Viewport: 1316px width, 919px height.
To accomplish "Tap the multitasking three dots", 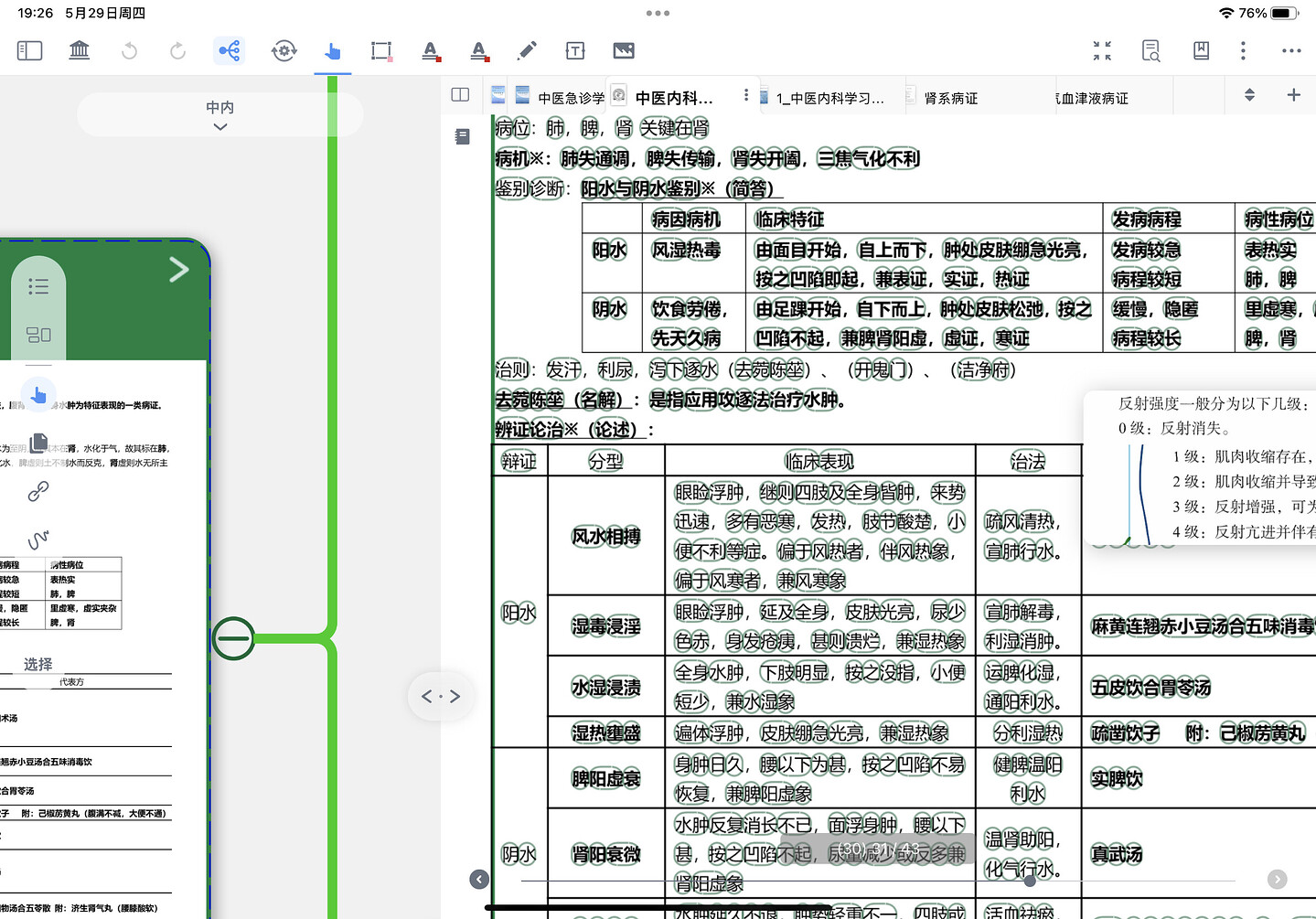I will tap(658, 13).
